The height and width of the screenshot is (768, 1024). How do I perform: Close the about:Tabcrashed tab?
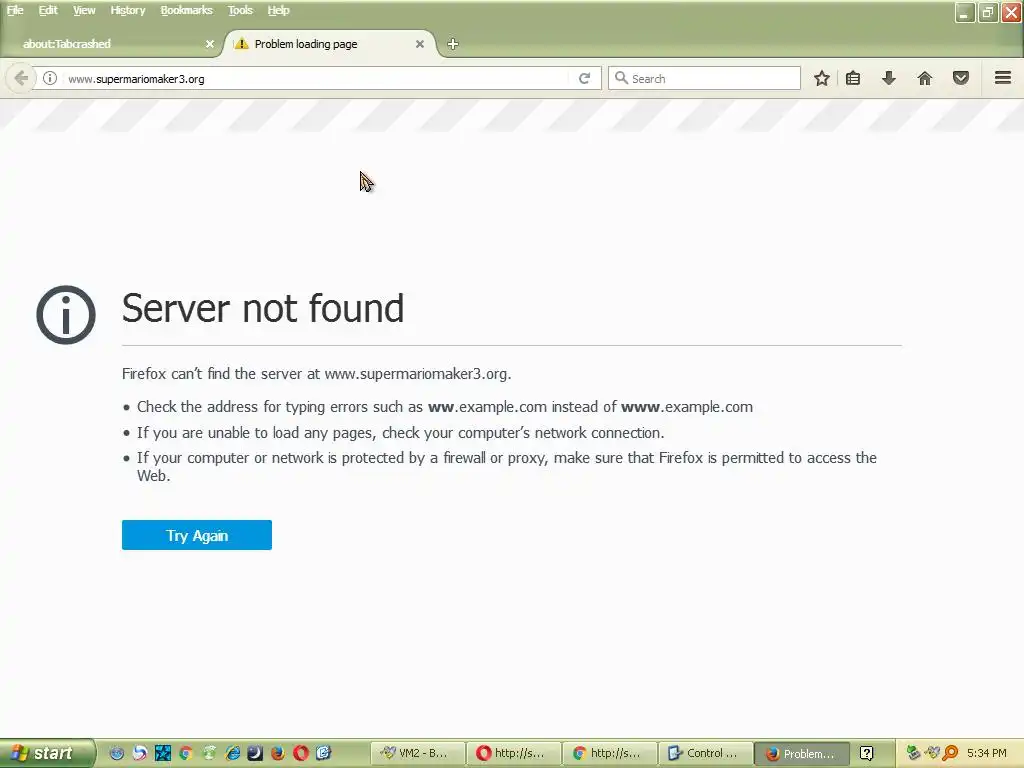(x=210, y=44)
